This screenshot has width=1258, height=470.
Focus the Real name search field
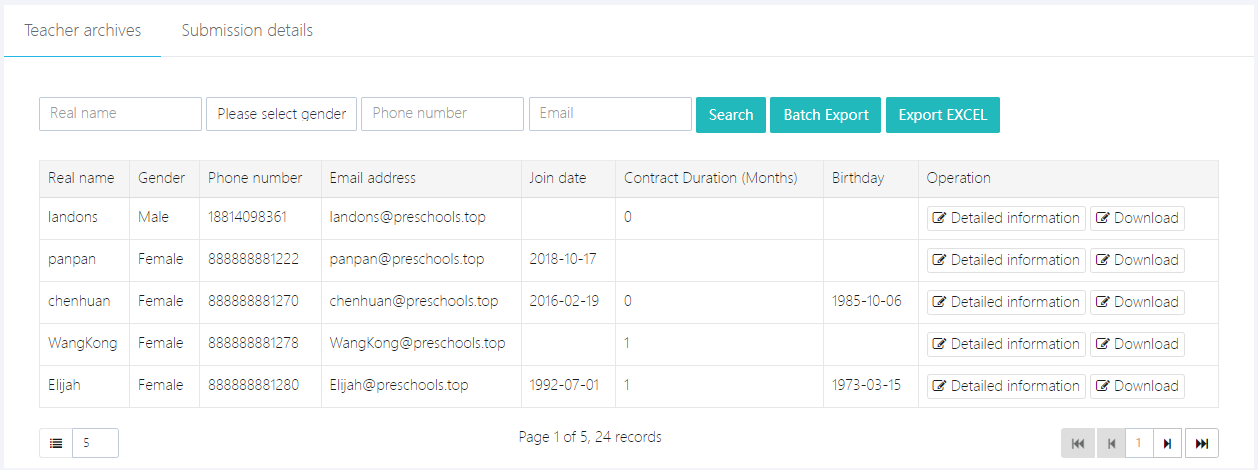(120, 114)
